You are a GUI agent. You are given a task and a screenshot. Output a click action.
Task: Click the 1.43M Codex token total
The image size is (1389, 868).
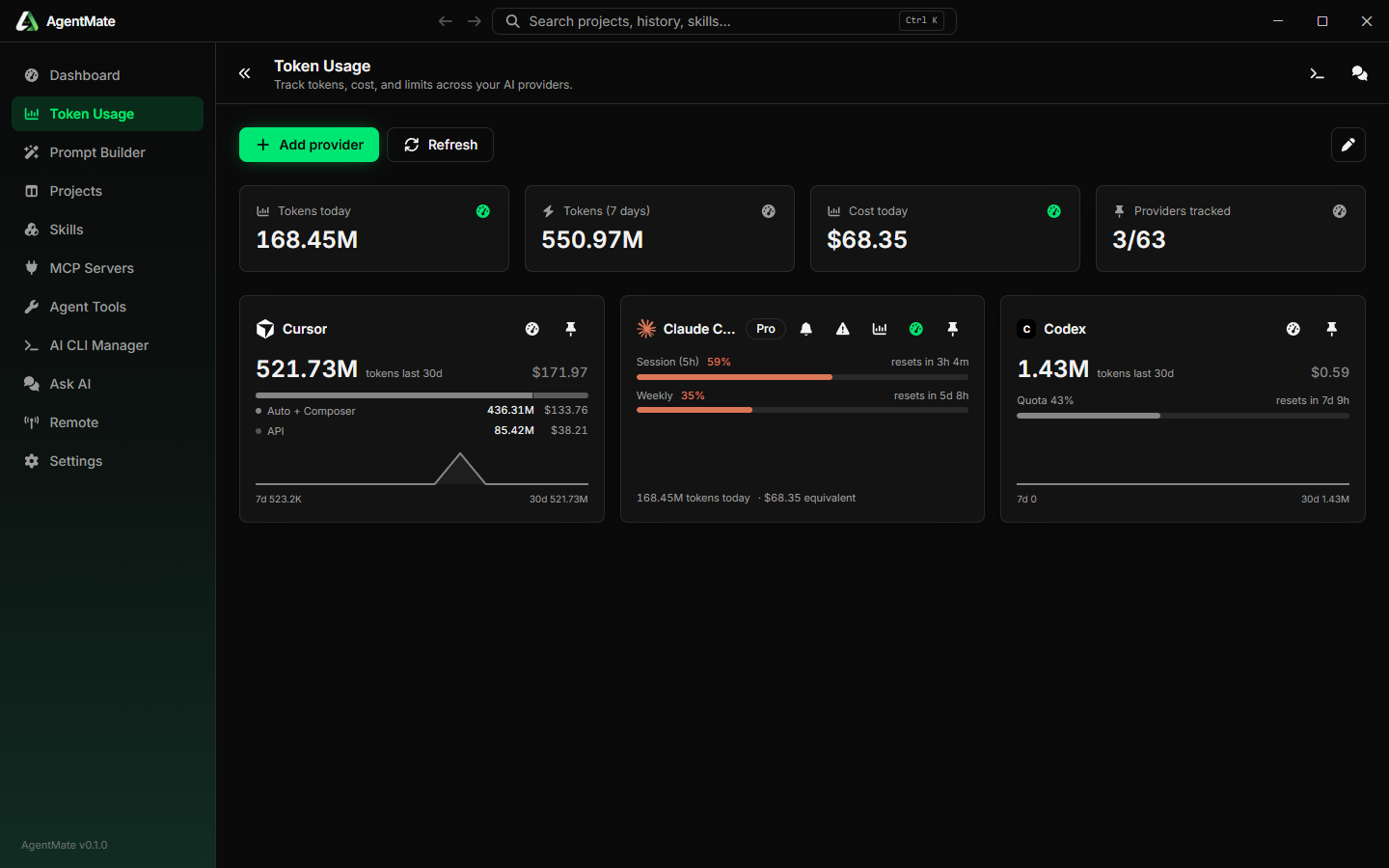(x=1053, y=369)
